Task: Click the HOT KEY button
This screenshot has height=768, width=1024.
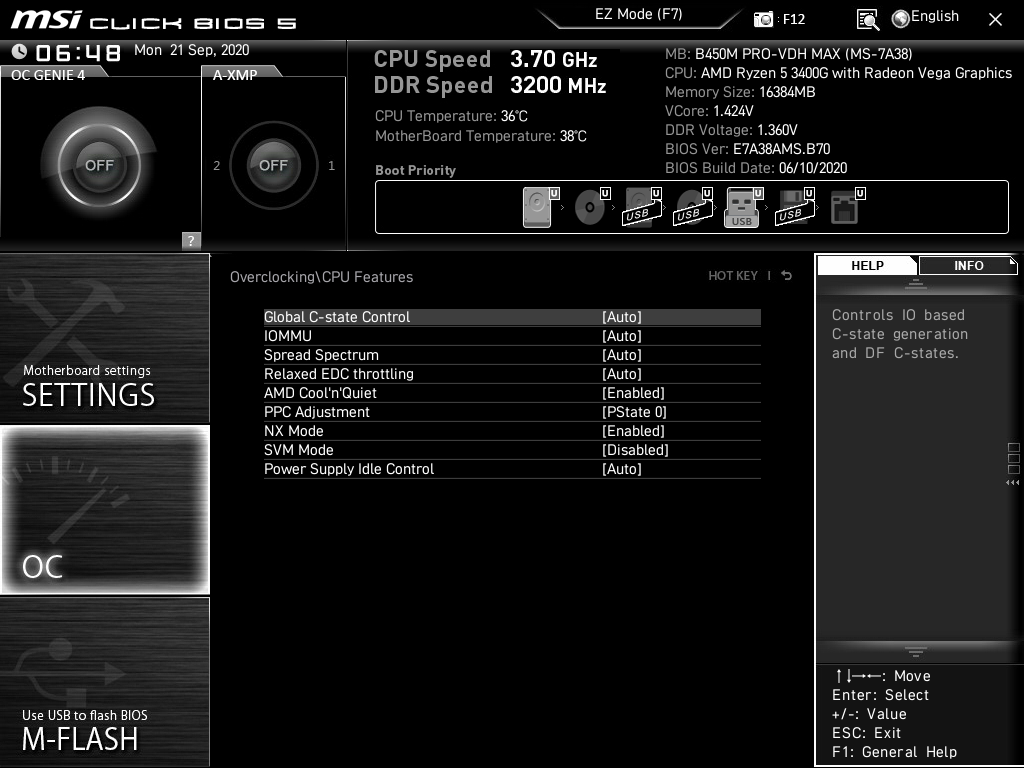Action: 733,276
